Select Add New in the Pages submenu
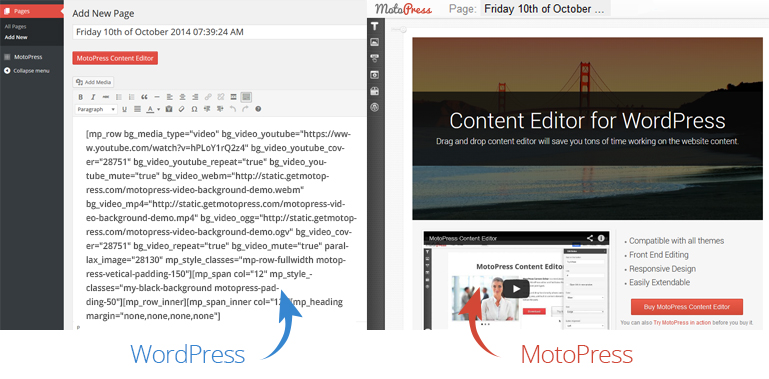Image resolution: width=769 pixels, height=379 pixels. (x=16, y=37)
